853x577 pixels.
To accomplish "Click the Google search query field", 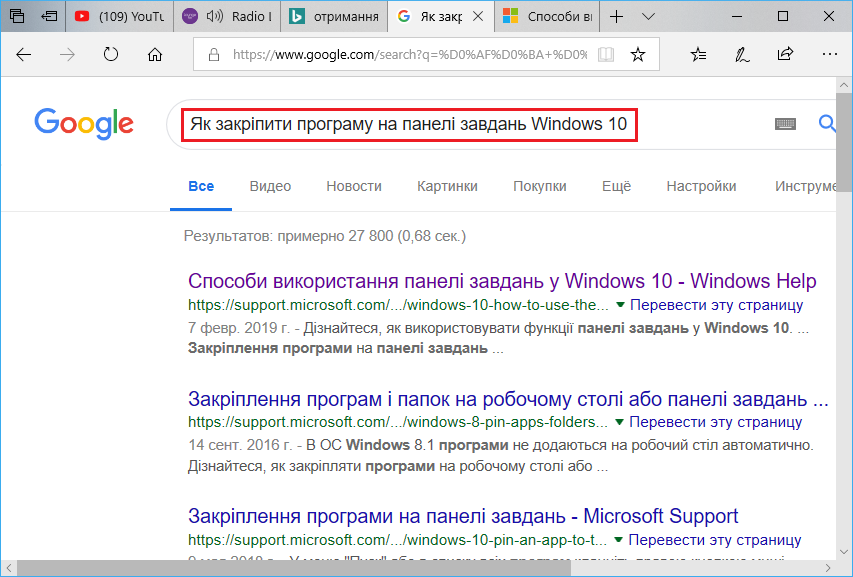I will (x=409, y=125).
